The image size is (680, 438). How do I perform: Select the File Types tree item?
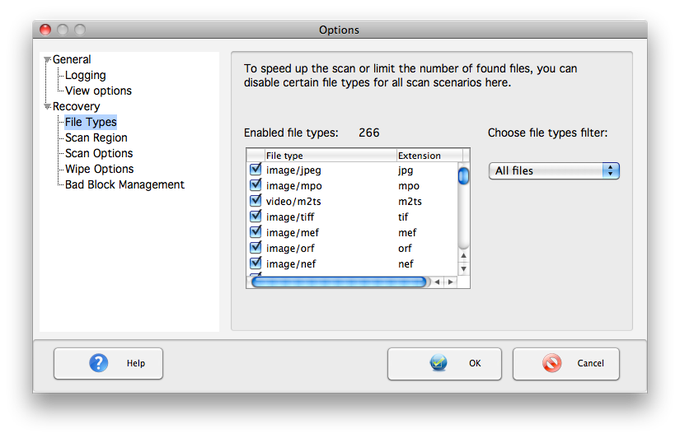point(91,122)
